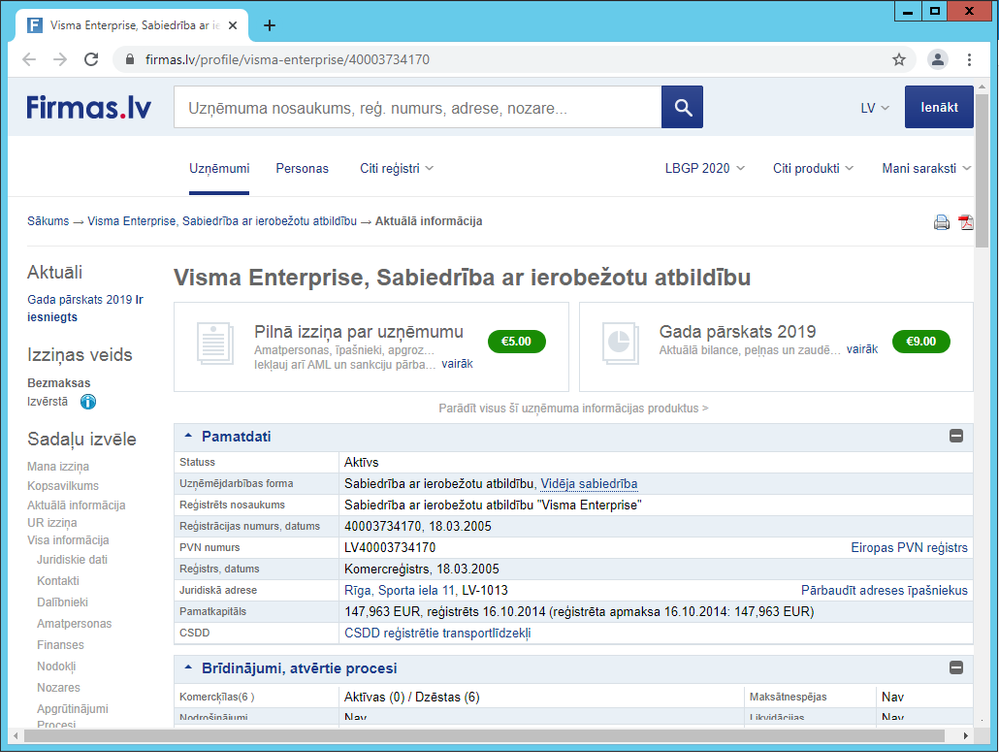Open Amatpersonas in sidebar

[x=74, y=624]
